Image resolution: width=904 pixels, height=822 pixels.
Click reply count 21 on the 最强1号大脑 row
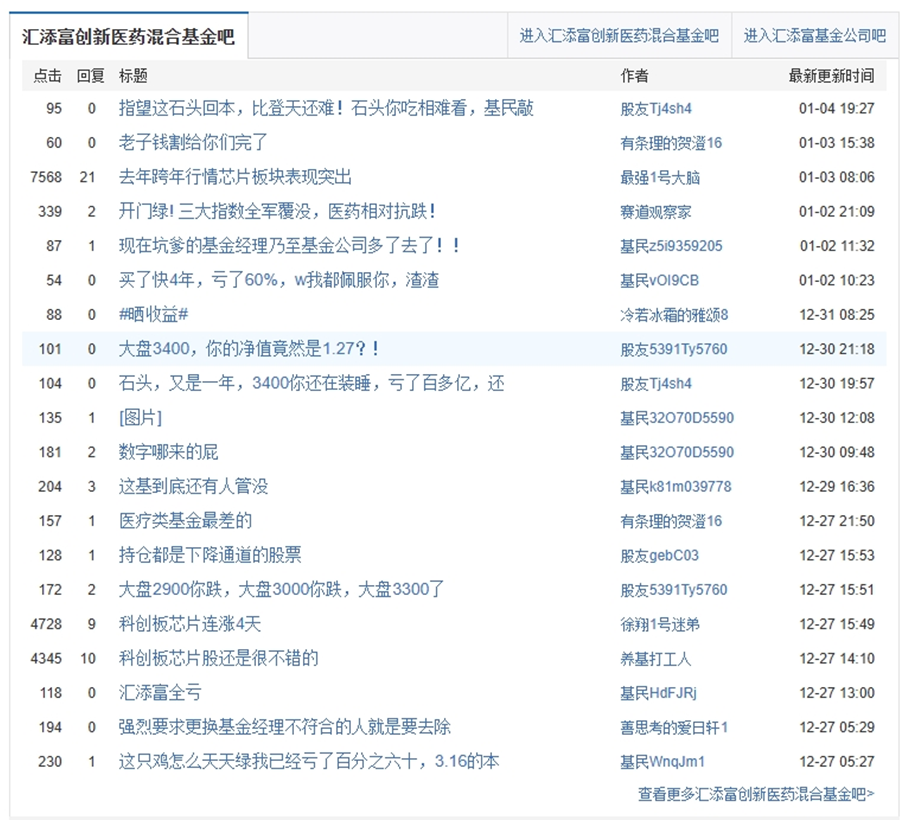tap(88, 177)
